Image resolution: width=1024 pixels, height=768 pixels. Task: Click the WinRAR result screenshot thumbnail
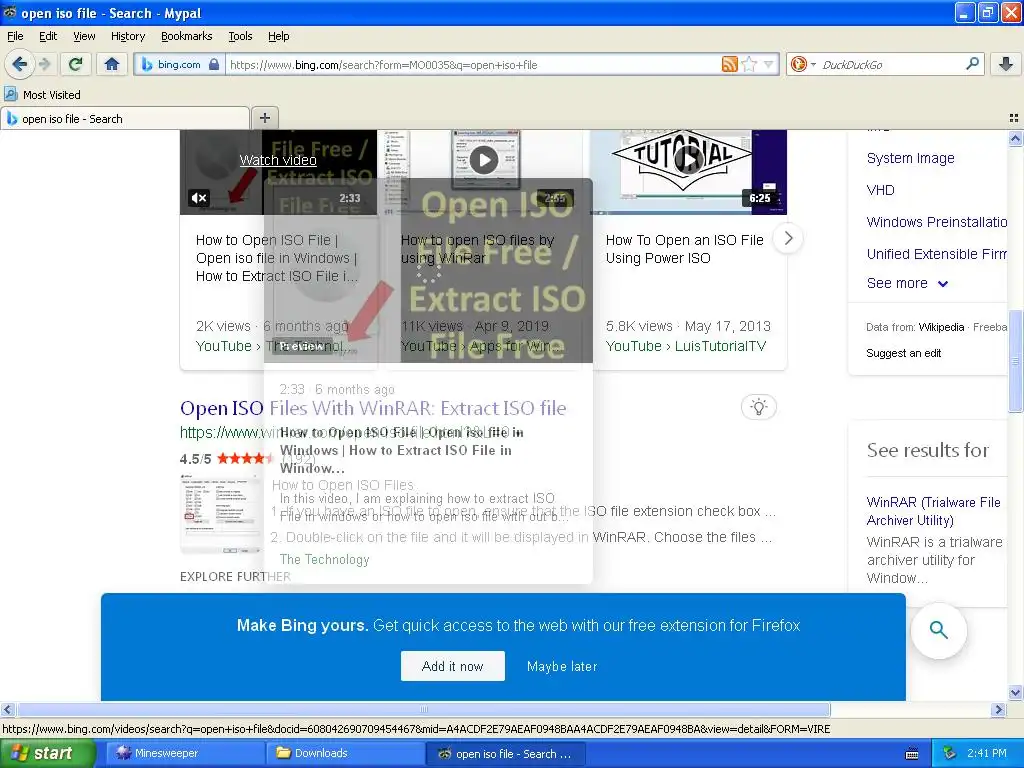(x=220, y=514)
